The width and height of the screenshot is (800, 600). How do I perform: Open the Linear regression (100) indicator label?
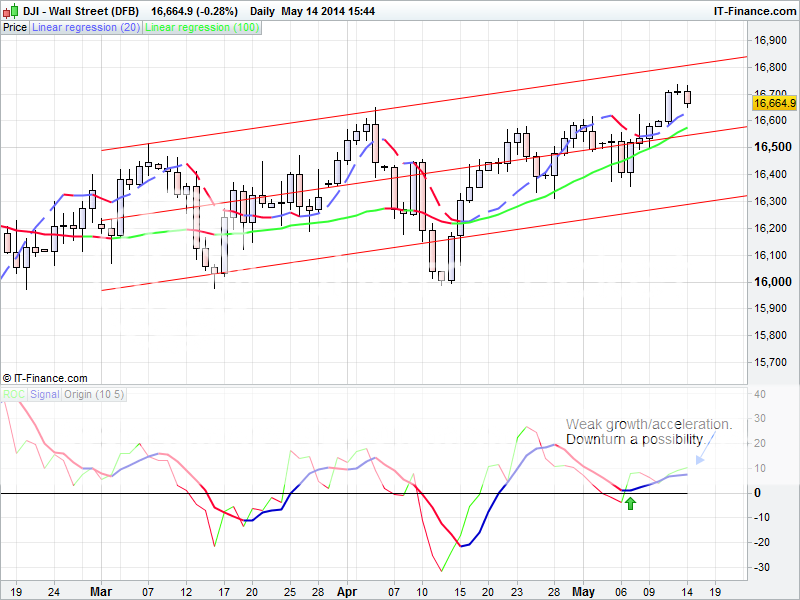[x=202, y=28]
